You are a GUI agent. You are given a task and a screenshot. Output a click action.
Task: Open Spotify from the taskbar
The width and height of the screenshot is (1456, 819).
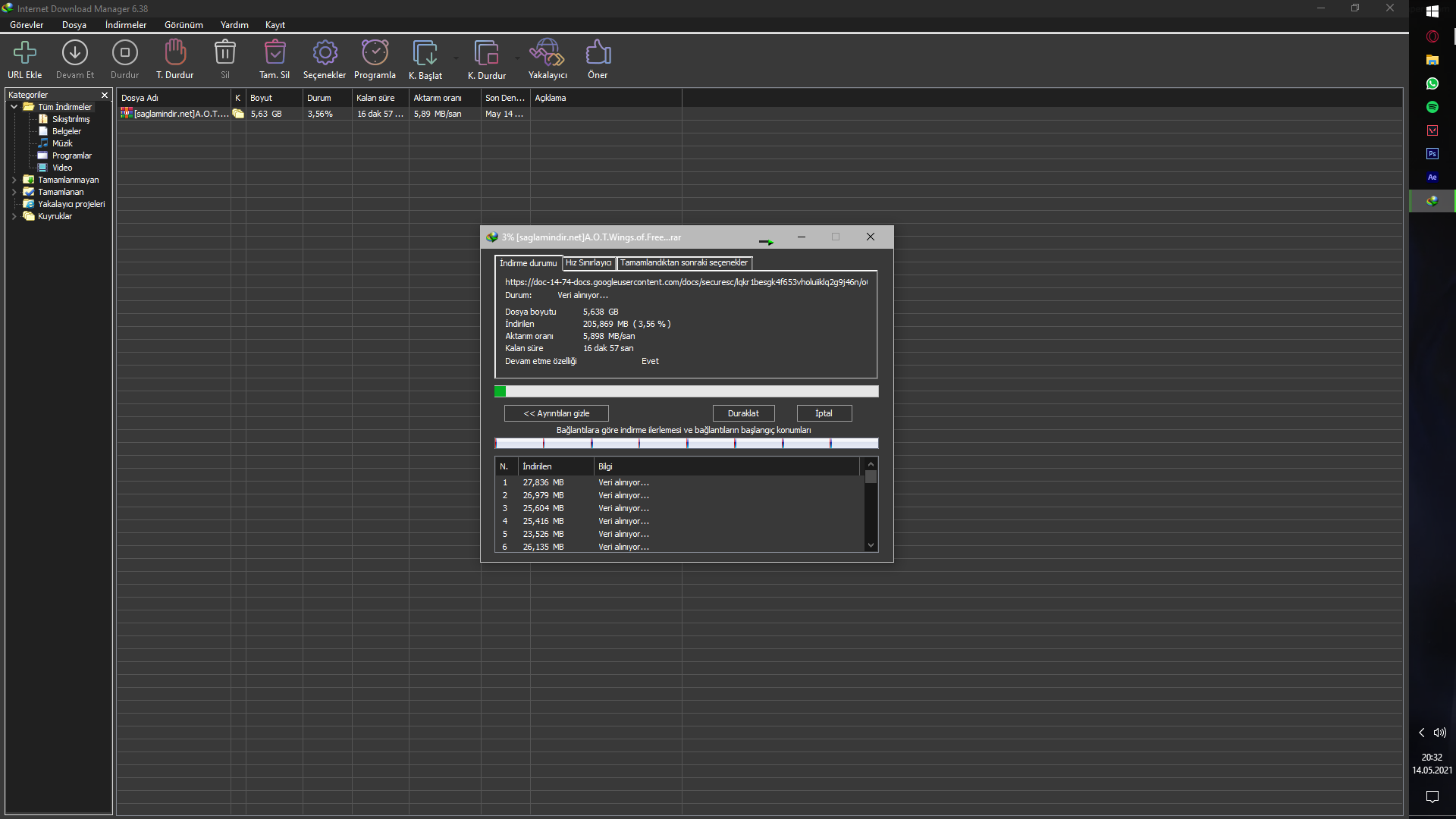coord(1432,107)
